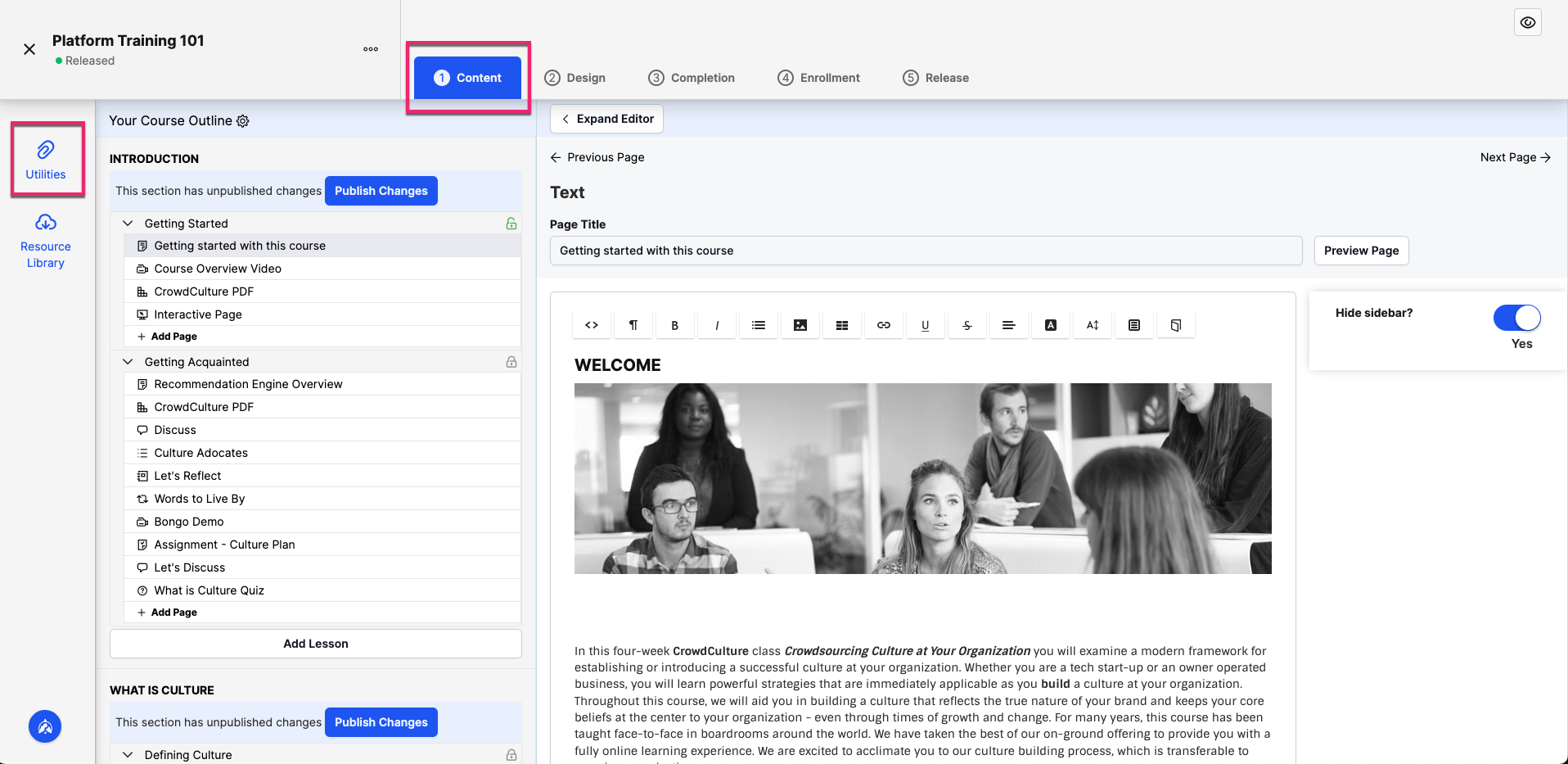Collapse the Defining Culture lesson
The height and width of the screenshot is (764, 1568).
coord(128,755)
